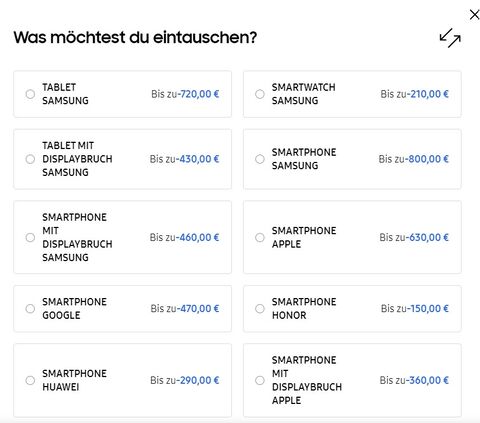This screenshot has width=480, height=423.
Task: Click the 720,00 € tablet price
Action: [x=199, y=94]
